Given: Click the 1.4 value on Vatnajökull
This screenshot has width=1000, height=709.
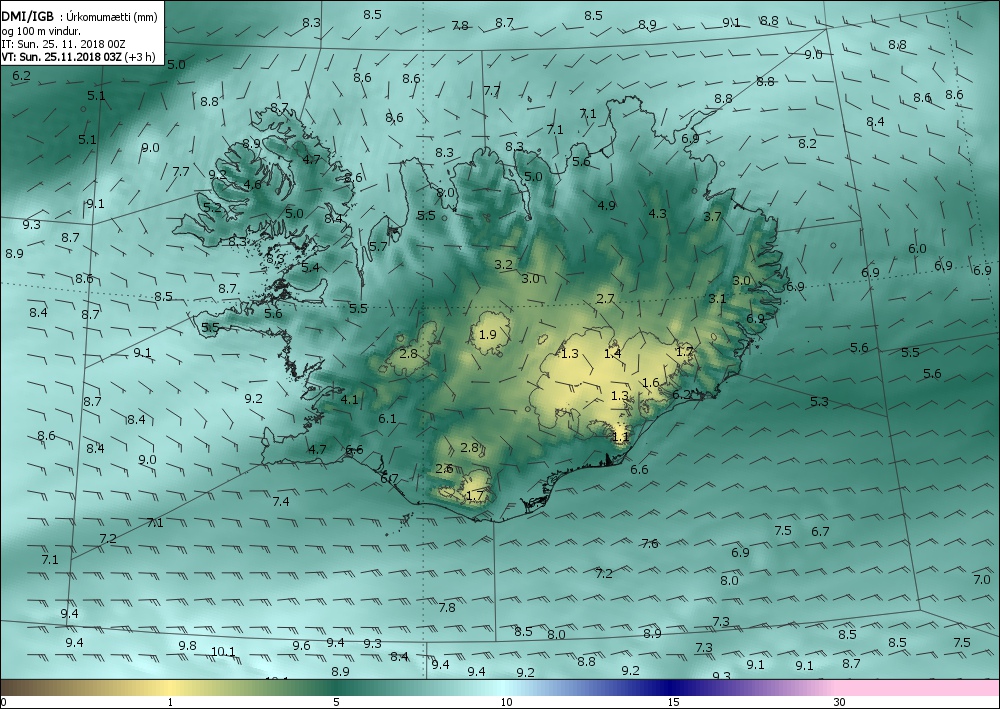Looking at the screenshot, I should pyautogui.click(x=612, y=353).
